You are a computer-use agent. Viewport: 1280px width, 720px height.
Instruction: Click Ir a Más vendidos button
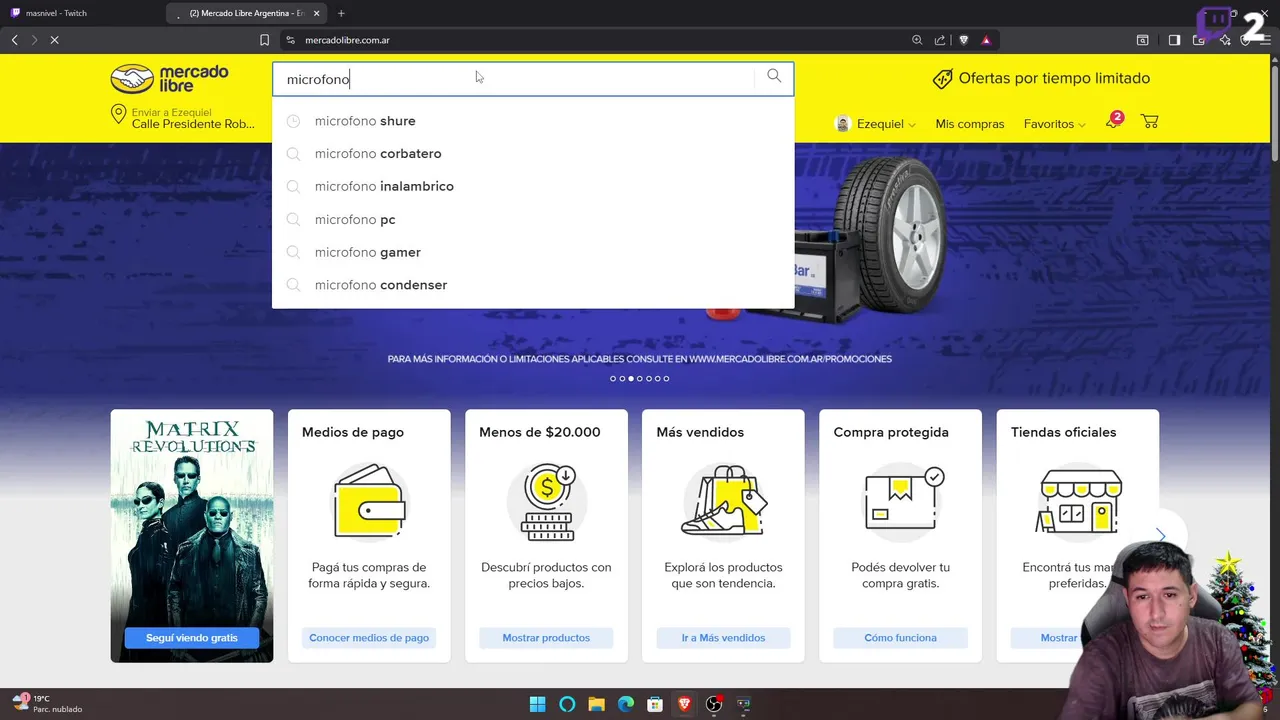pyautogui.click(x=723, y=638)
